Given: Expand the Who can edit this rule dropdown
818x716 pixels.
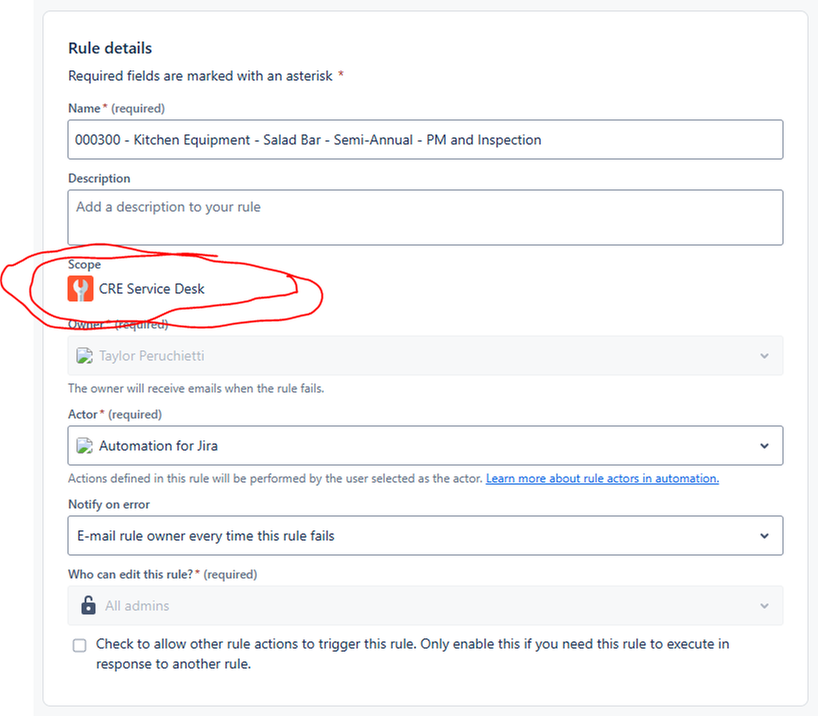Looking at the screenshot, I should click(425, 605).
